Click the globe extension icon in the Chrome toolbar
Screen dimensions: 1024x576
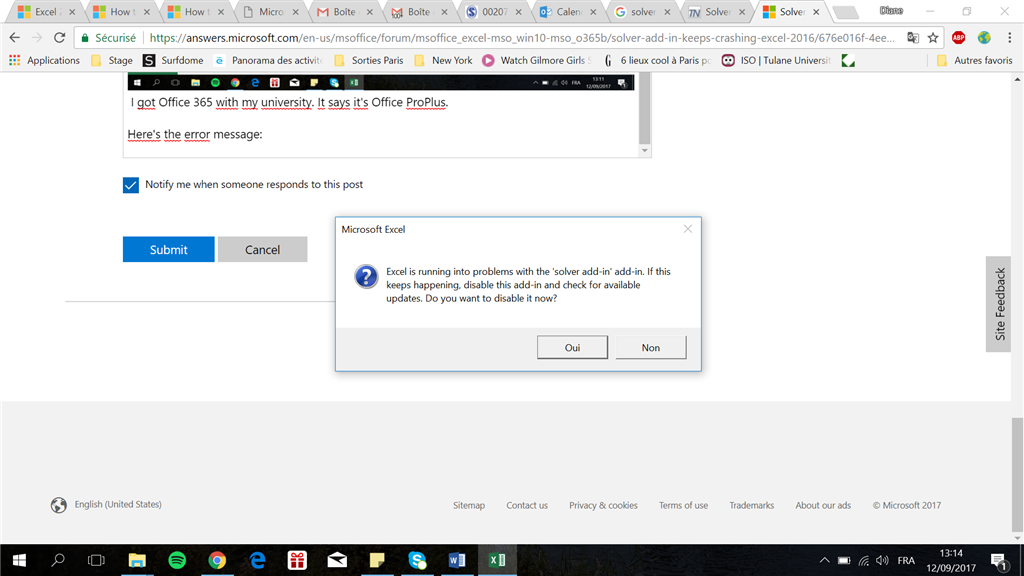click(x=984, y=38)
